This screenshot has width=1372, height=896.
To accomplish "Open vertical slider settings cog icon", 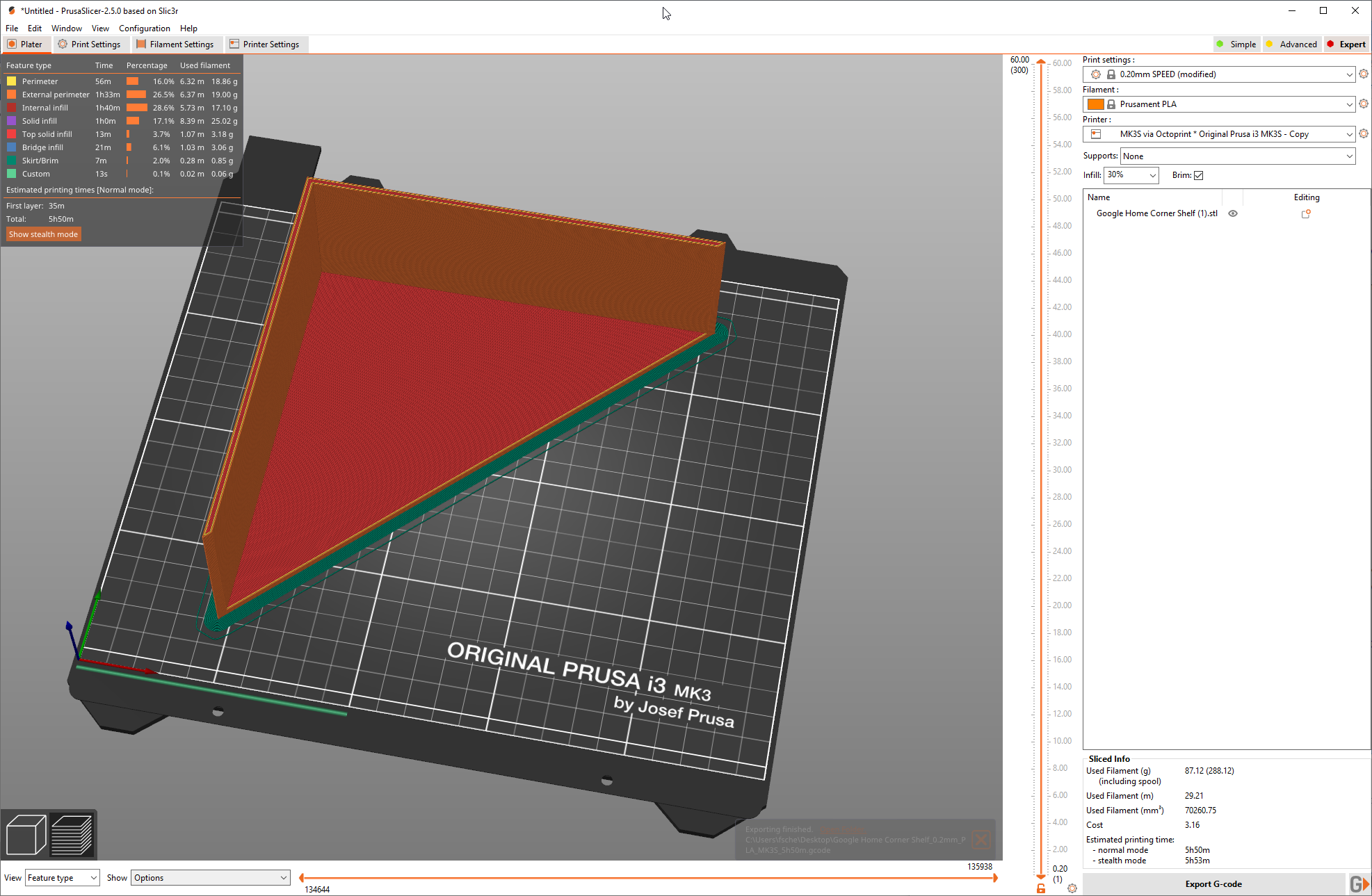I will click(x=1072, y=888).
